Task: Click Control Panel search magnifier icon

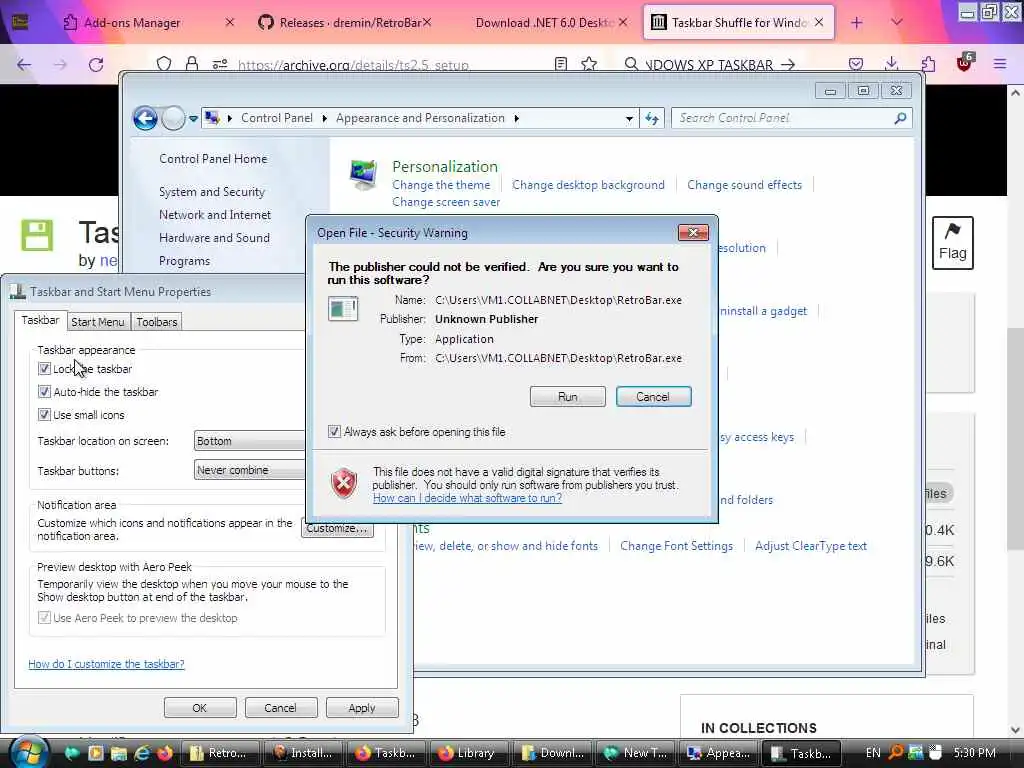Action: (901, 118)
